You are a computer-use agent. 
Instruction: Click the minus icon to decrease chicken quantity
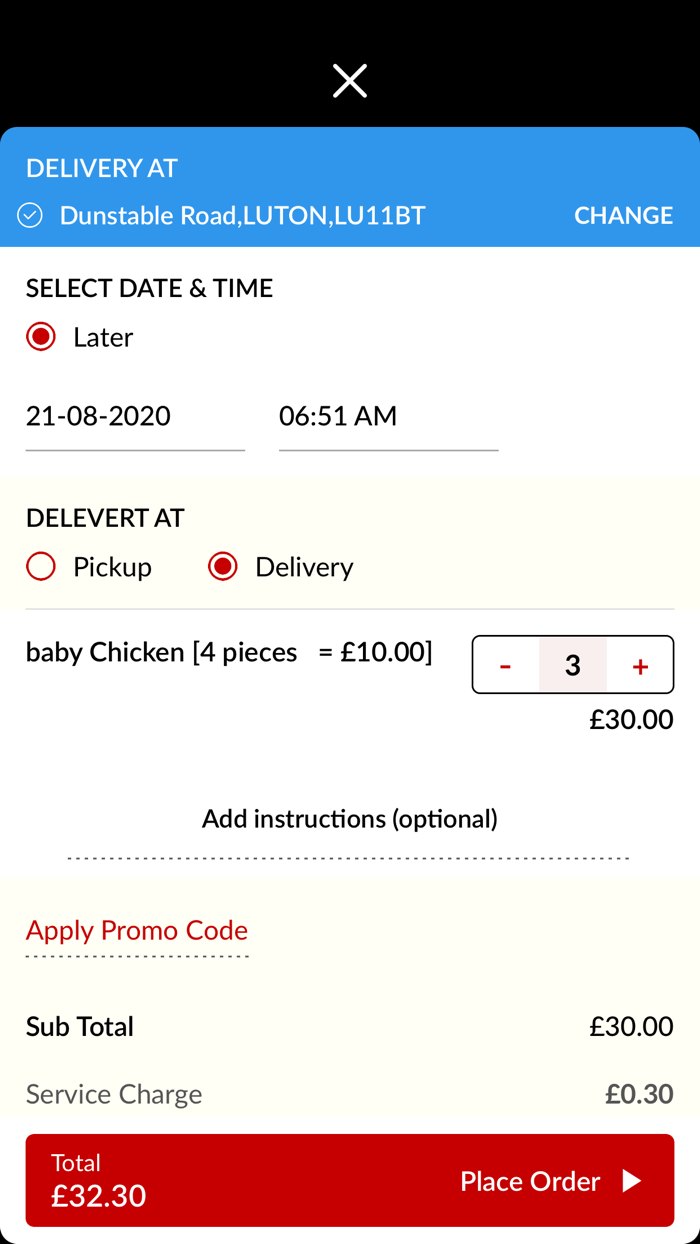pyautogui.click(x=506, y=664)
